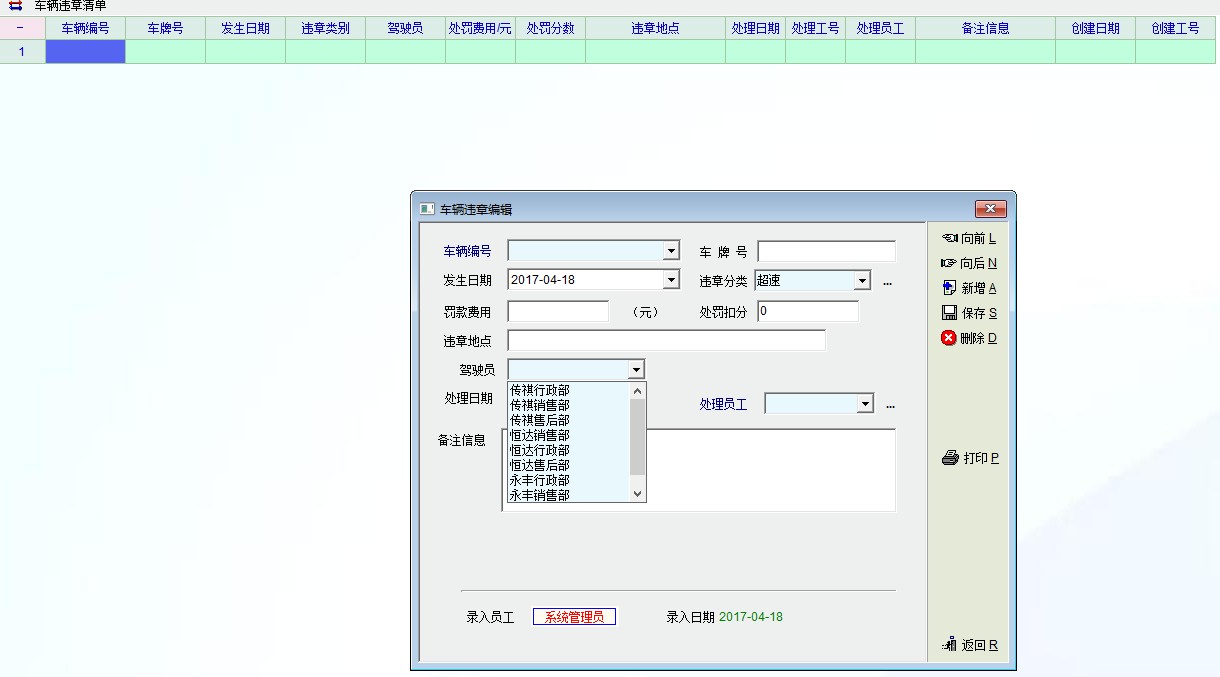The image size is (1220, 677).
Task: Return using the 返回 icon button
Action: (x=969, y=645)
